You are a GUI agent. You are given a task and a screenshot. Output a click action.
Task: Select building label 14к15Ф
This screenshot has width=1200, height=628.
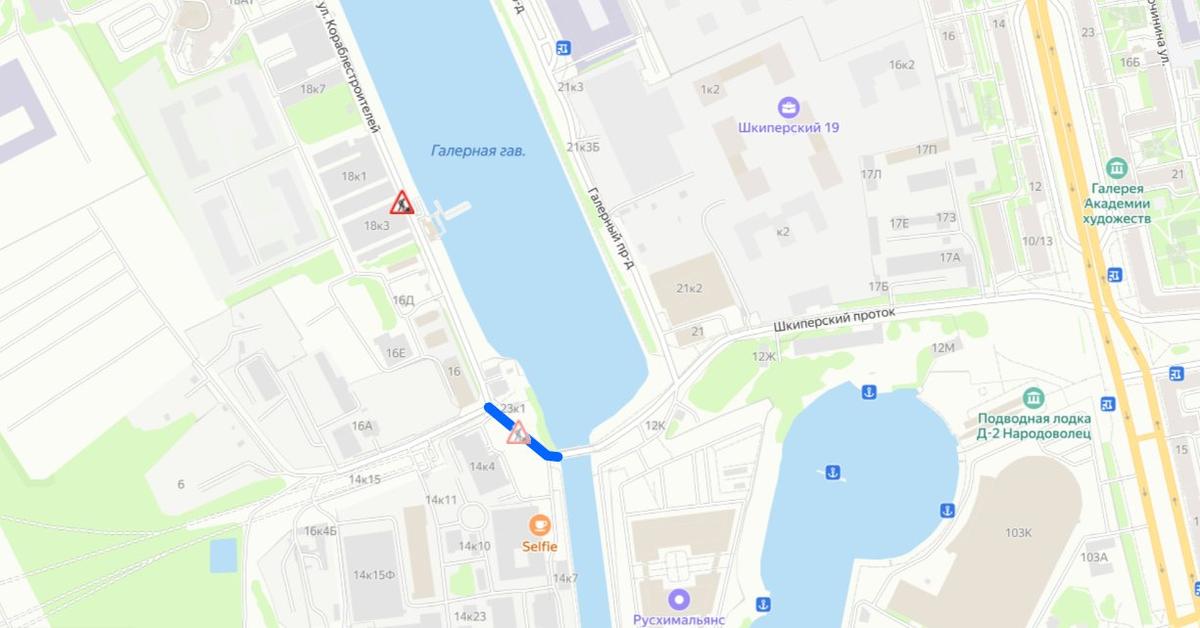374,575
